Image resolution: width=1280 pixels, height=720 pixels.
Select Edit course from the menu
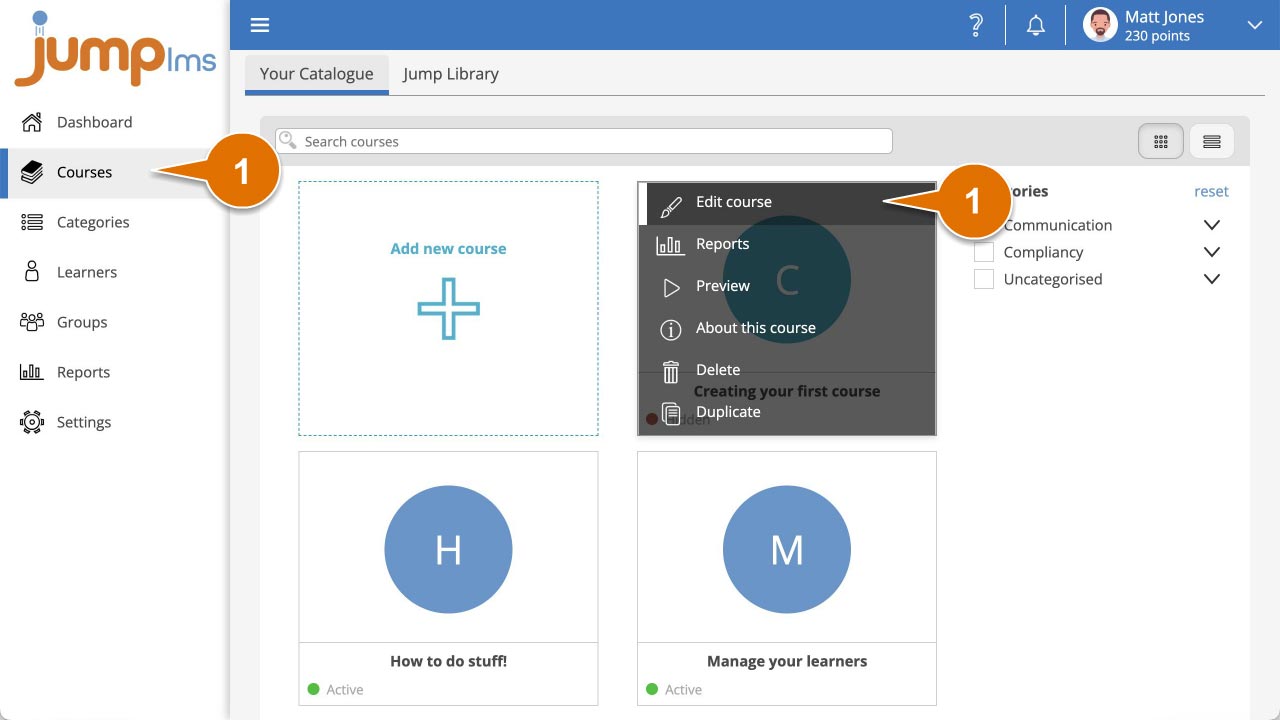click(734, 202)
